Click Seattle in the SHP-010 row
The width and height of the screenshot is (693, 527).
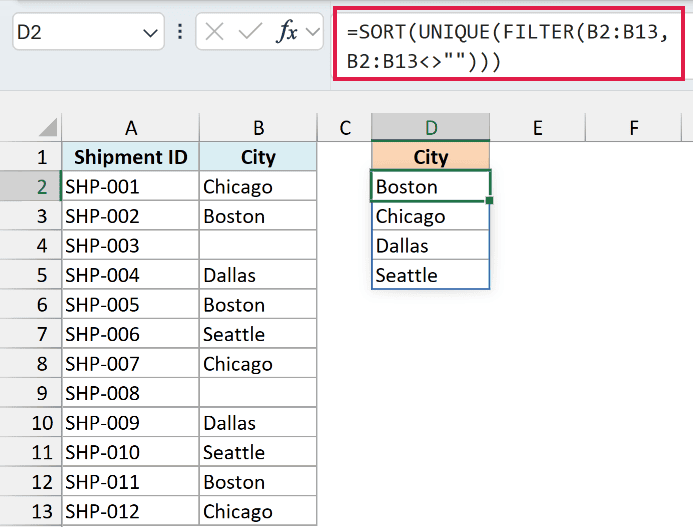point(258,452)
